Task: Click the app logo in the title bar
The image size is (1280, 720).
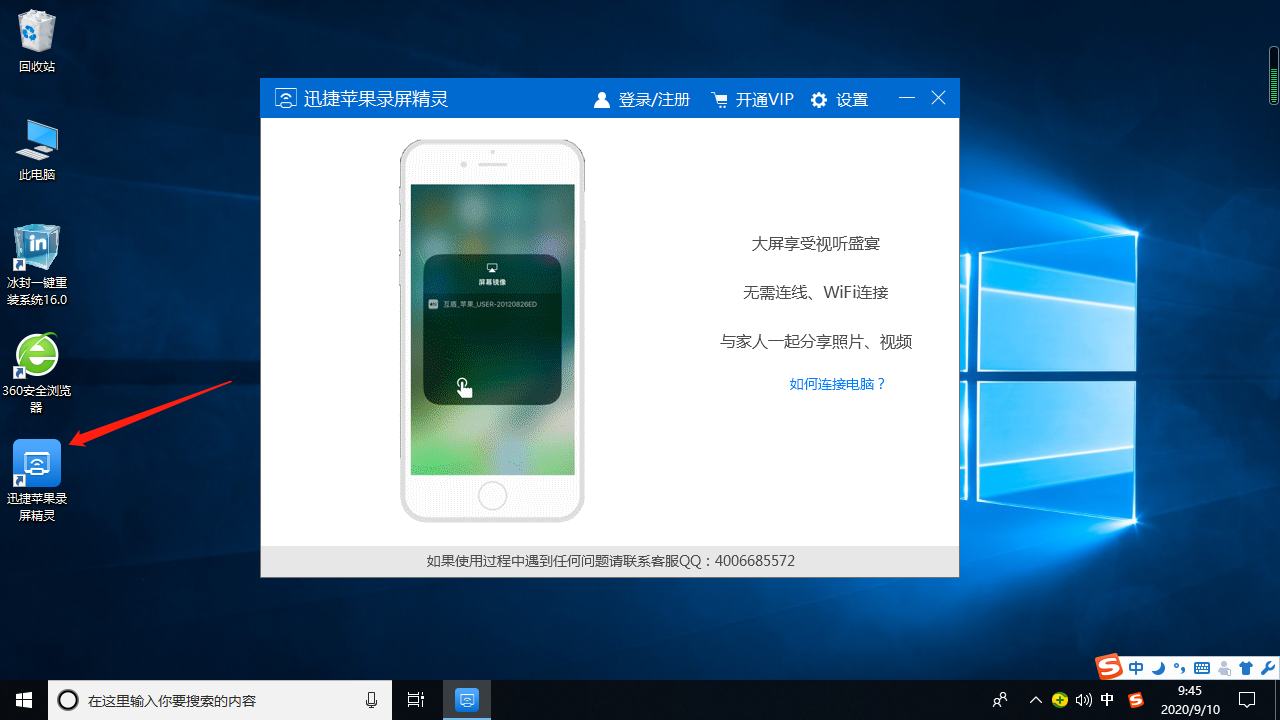Action: tap(286, 99)
